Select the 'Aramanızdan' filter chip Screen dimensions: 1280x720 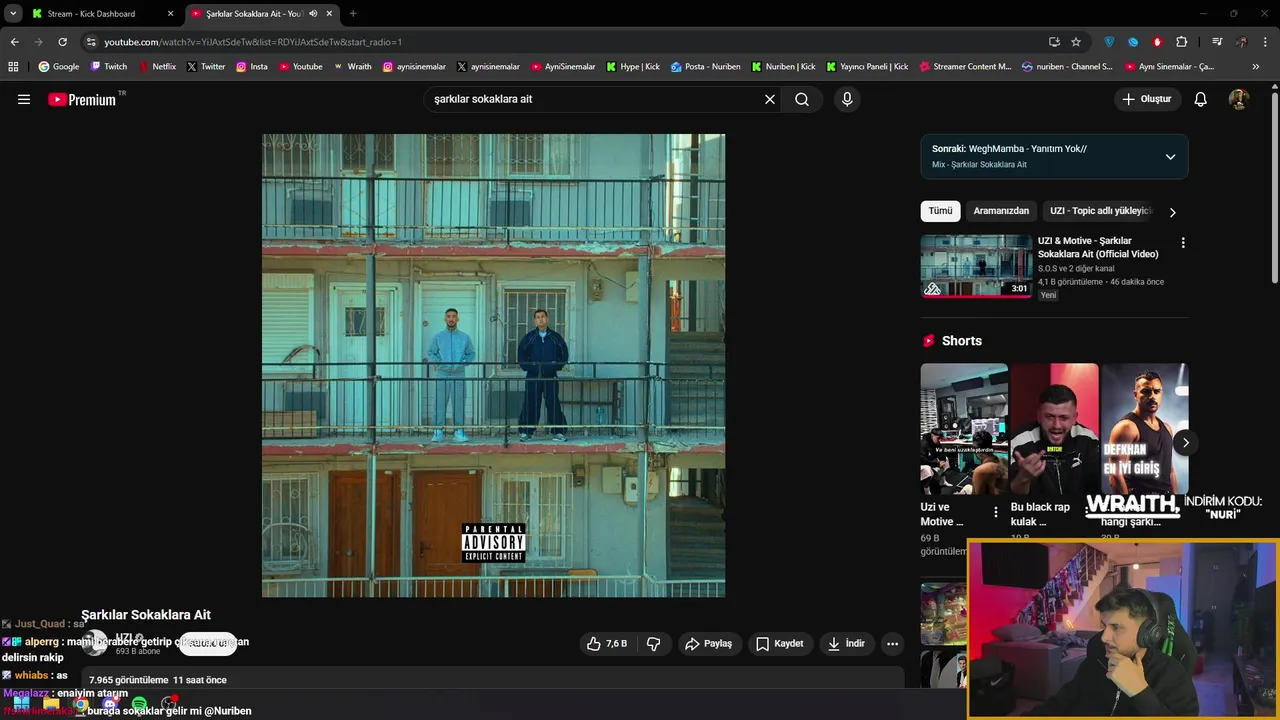(x=1001, y=211)
